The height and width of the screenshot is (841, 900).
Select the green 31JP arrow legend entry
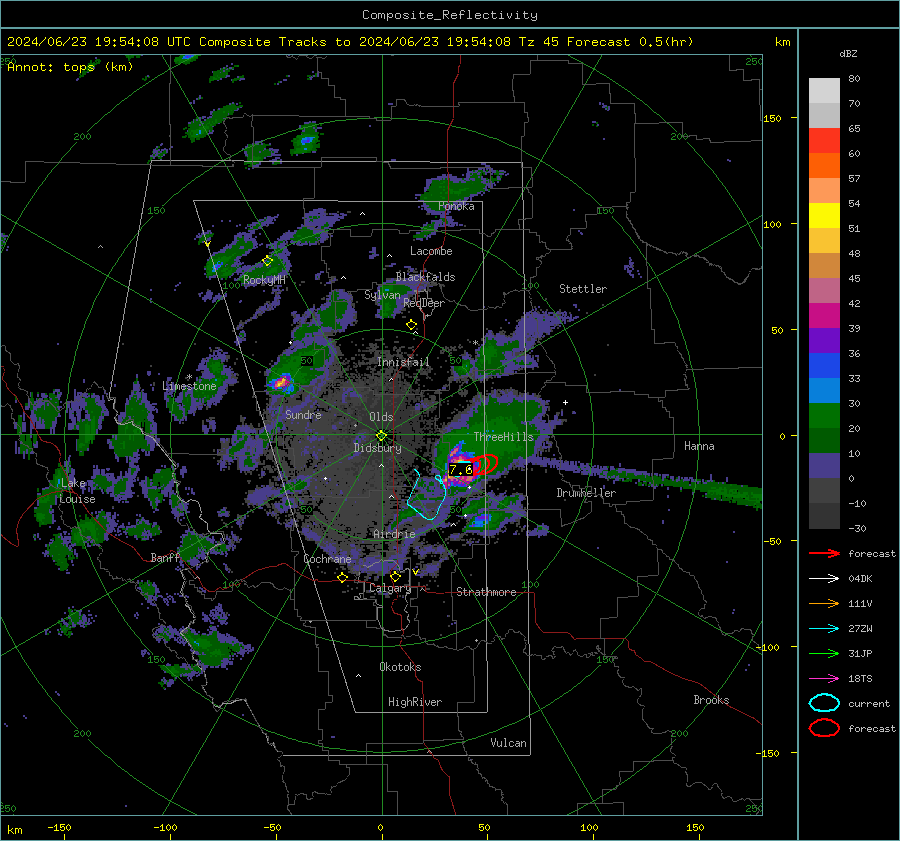click(x=824, y=653)
